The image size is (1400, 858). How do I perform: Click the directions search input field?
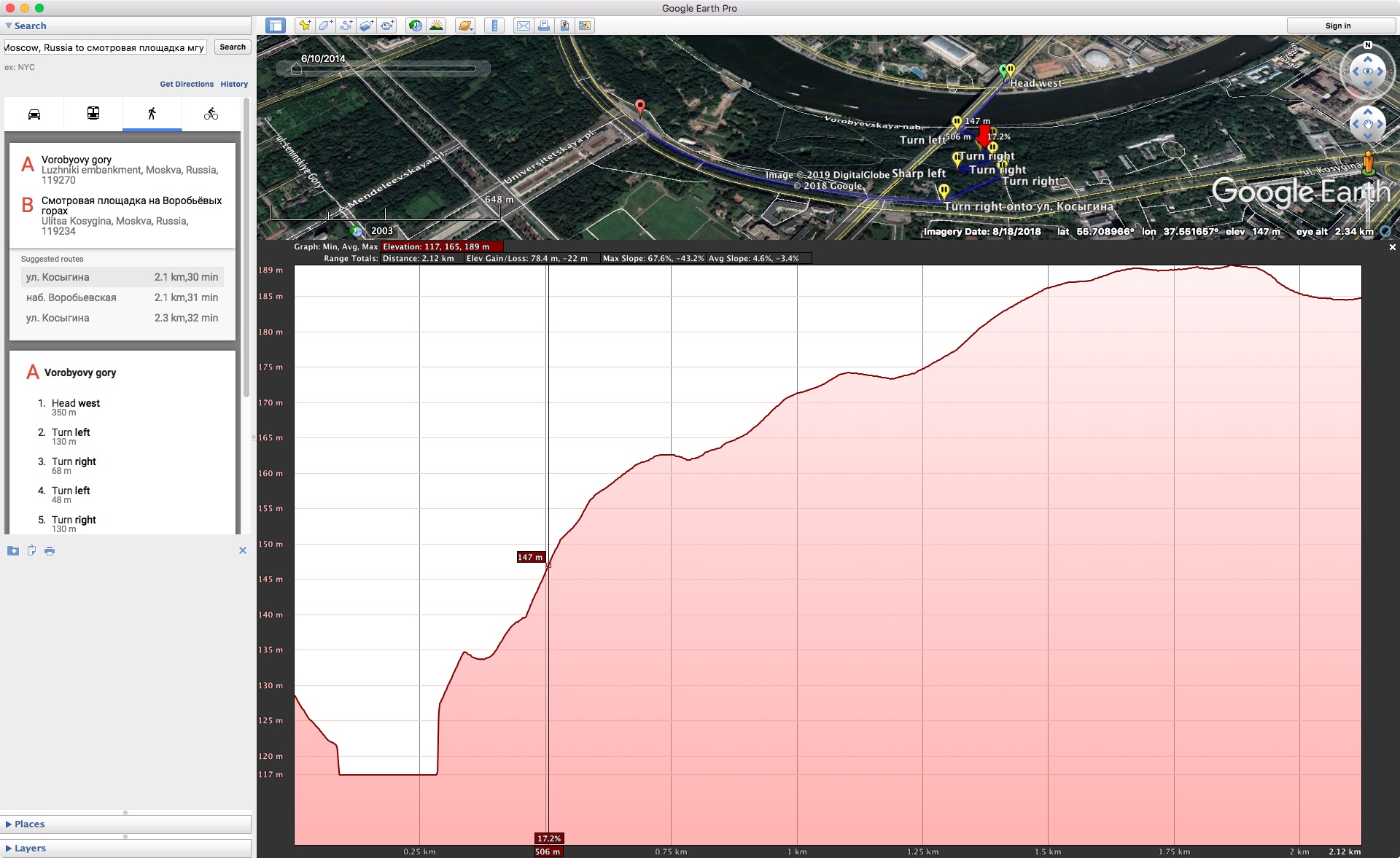105,47
